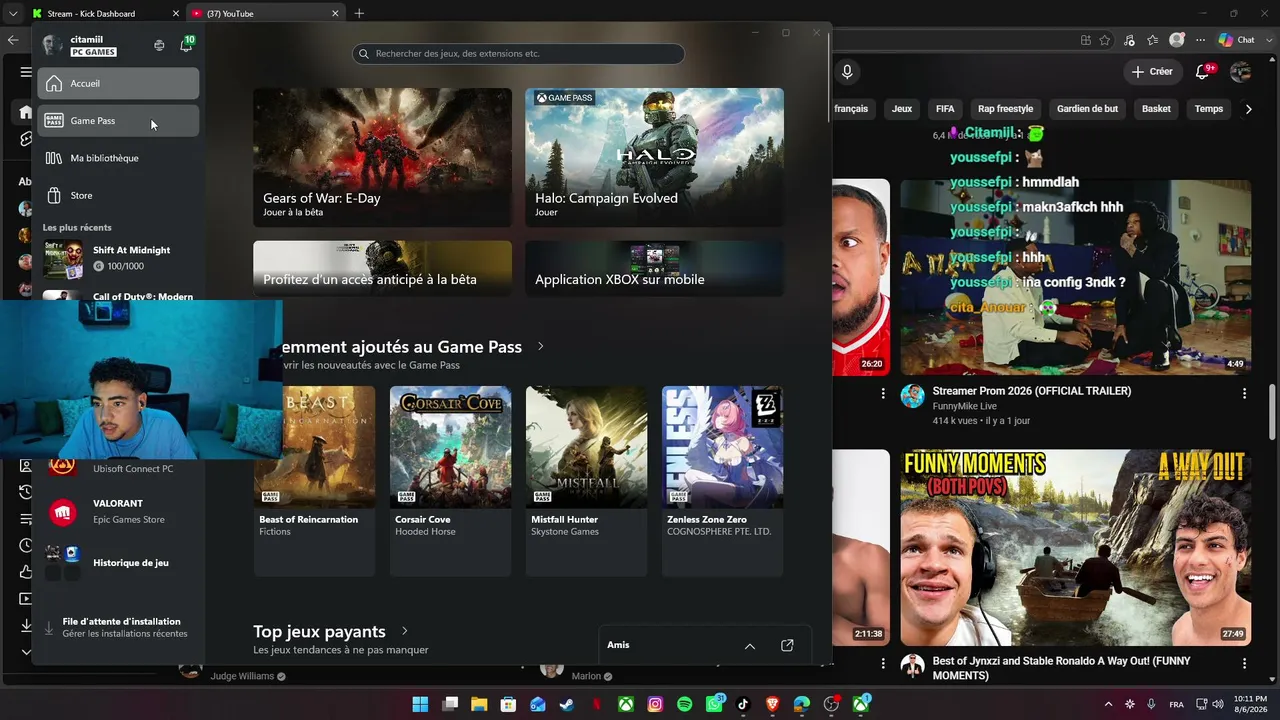Start YouTube voice search microphone
The height and width of the screenshot is (720, 1280).
pos(847,72)
